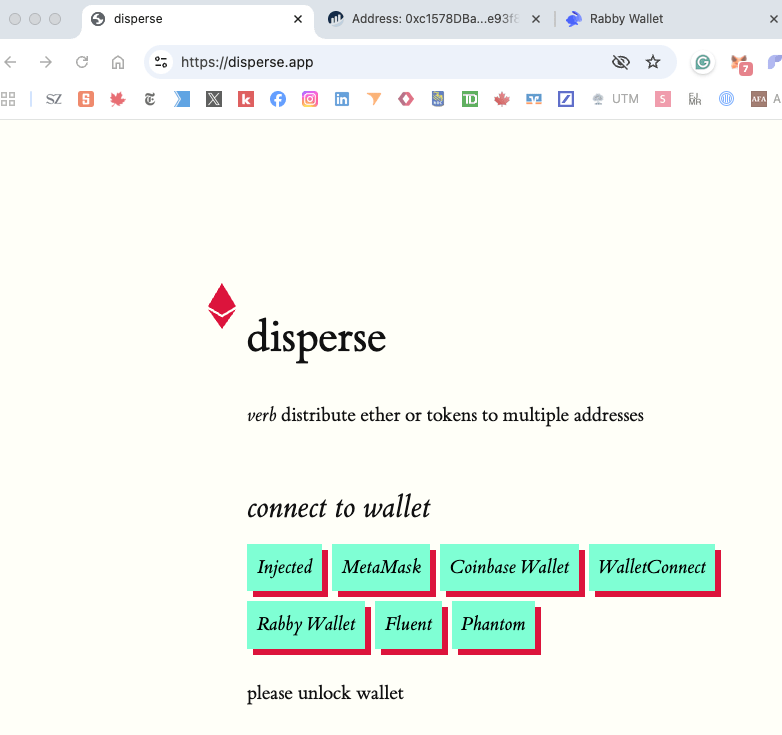
Task: Open the RBC bank bookmark
Action: [x=438, y=99]
